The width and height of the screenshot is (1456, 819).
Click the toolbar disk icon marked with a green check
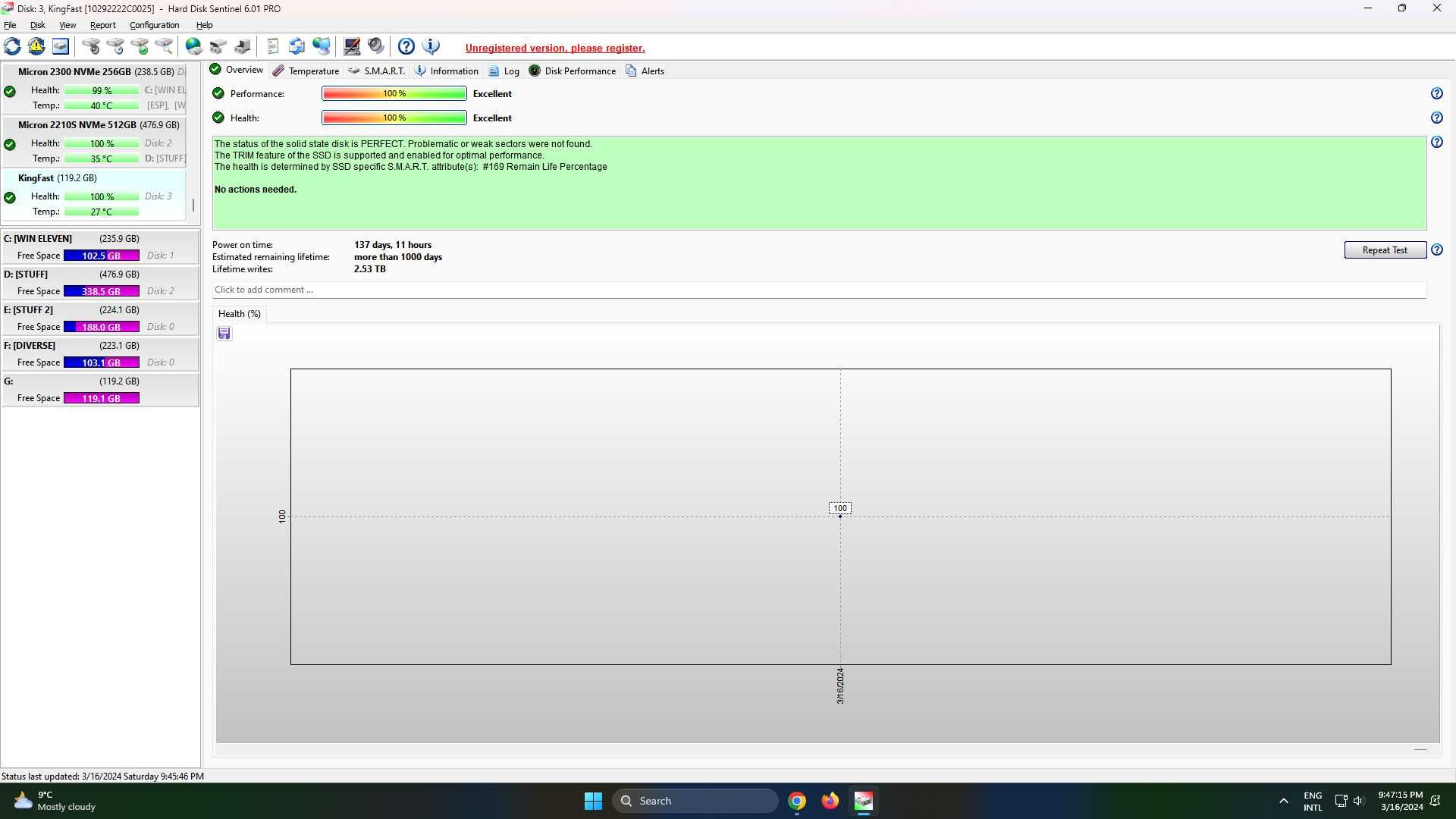[140, 46]
